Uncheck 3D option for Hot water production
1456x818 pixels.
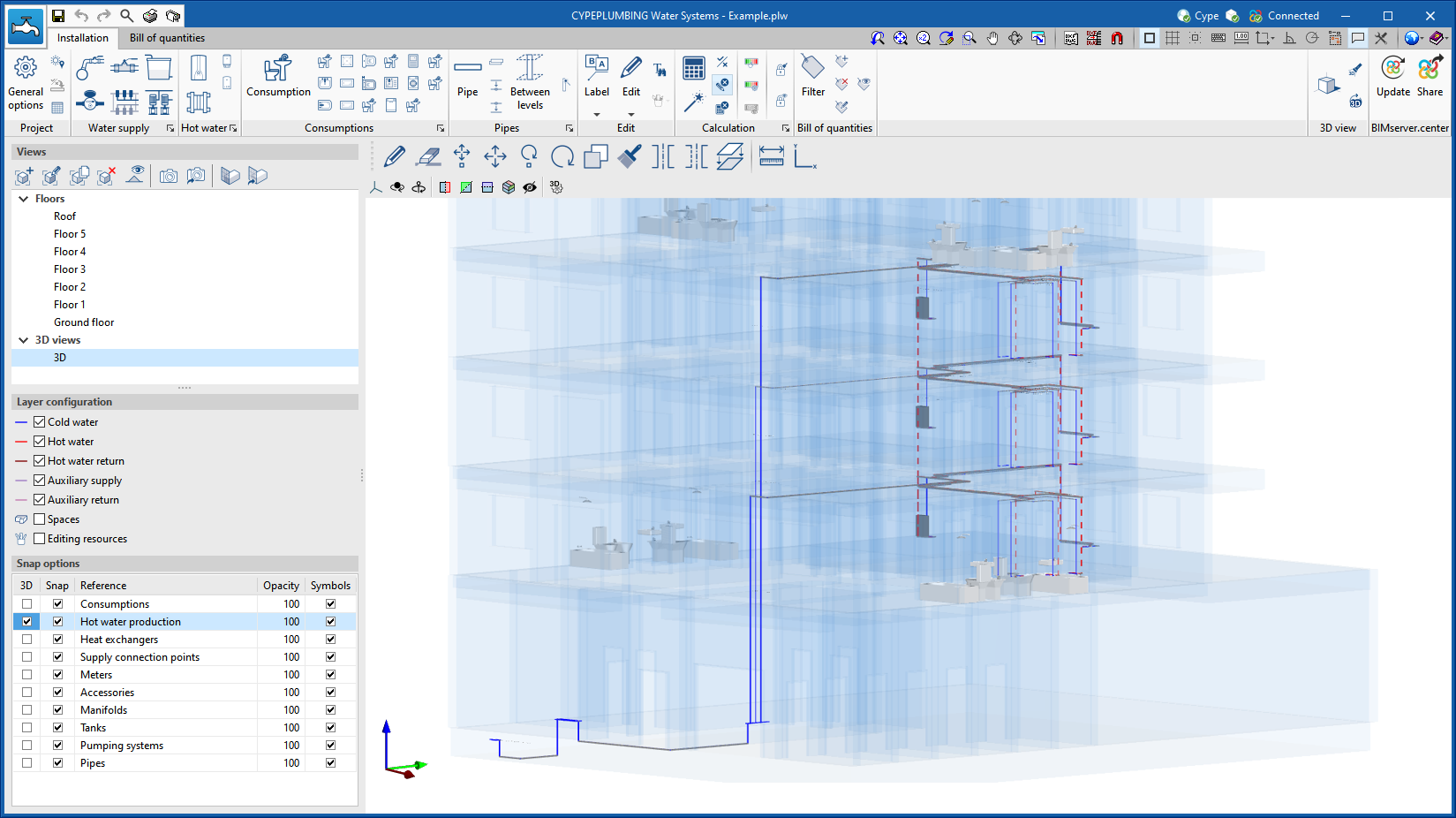[x=26, y=622]
